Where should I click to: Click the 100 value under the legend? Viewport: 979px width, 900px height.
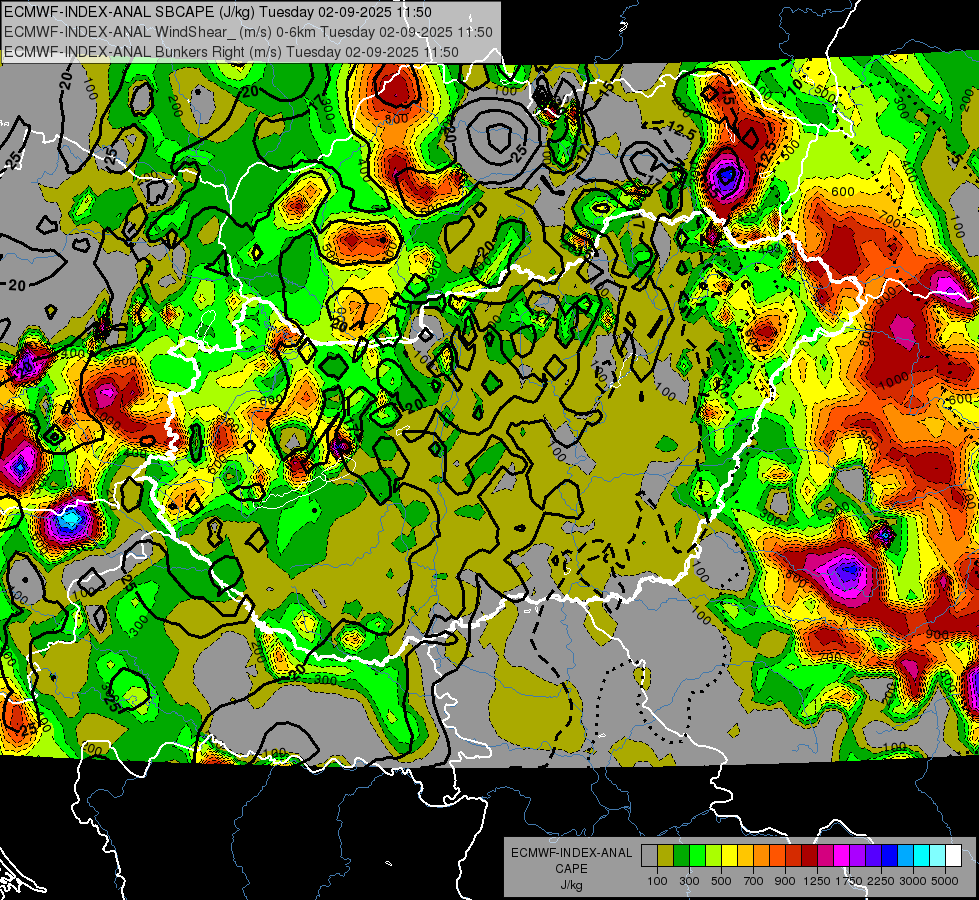(657, 881)
